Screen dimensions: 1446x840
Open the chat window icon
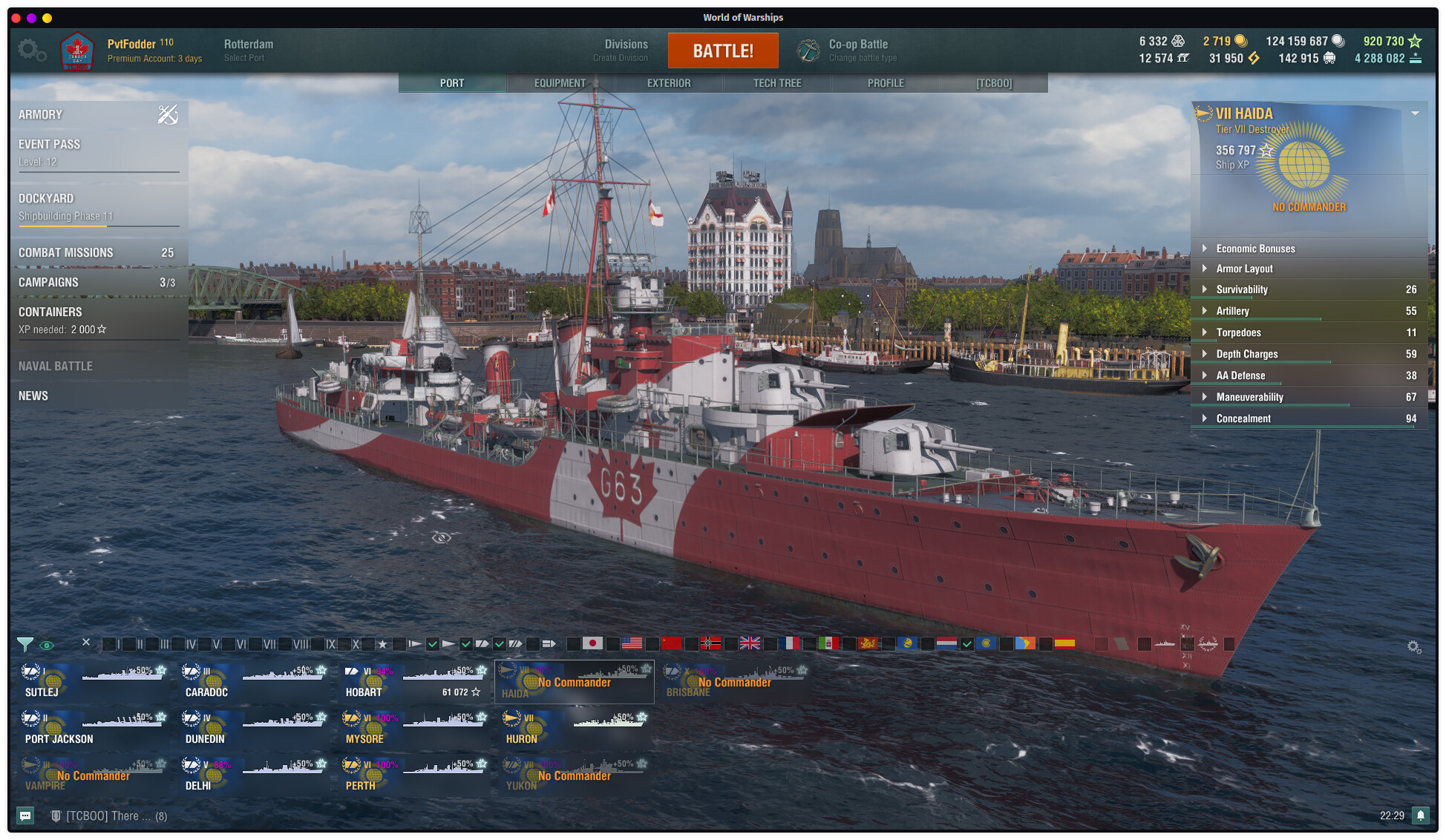25,816
